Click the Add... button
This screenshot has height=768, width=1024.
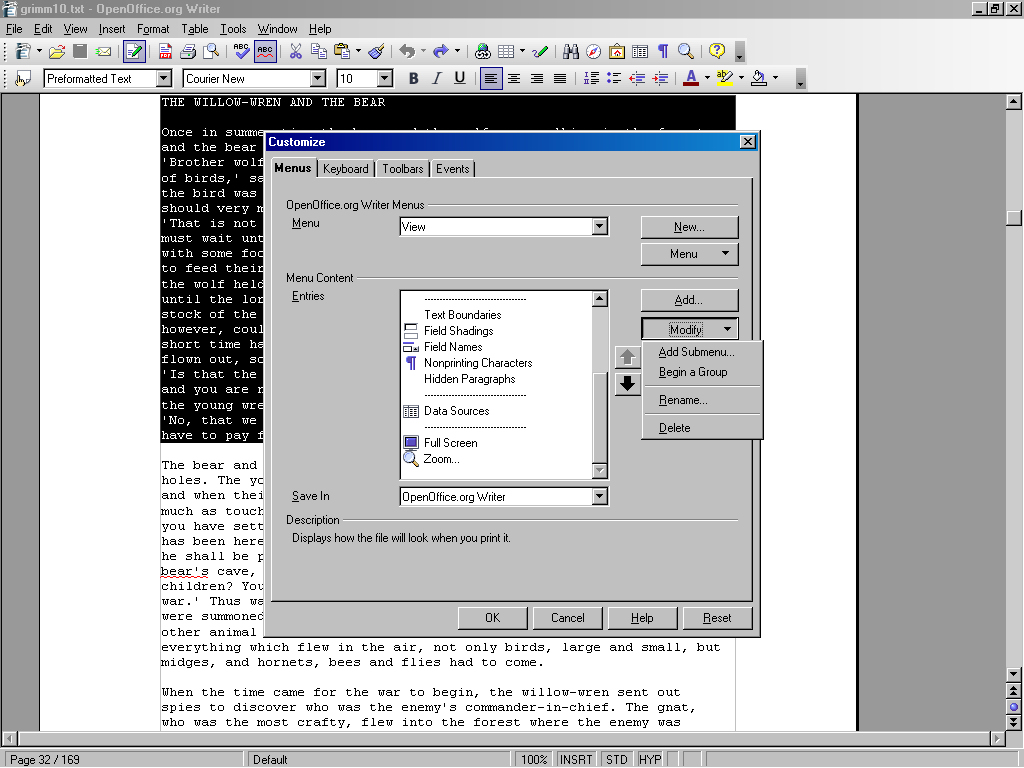(690, 300)
